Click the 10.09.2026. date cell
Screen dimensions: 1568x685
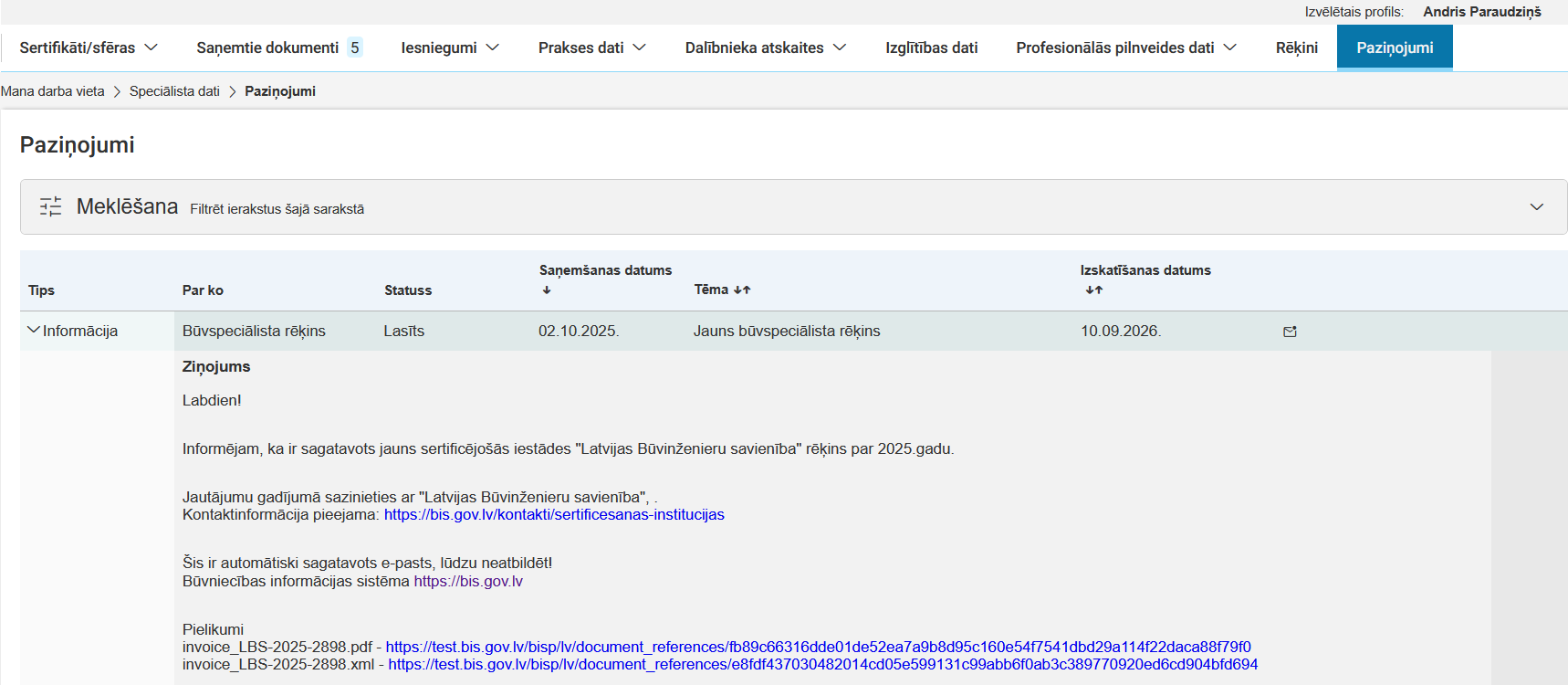tap(1121, 331)
